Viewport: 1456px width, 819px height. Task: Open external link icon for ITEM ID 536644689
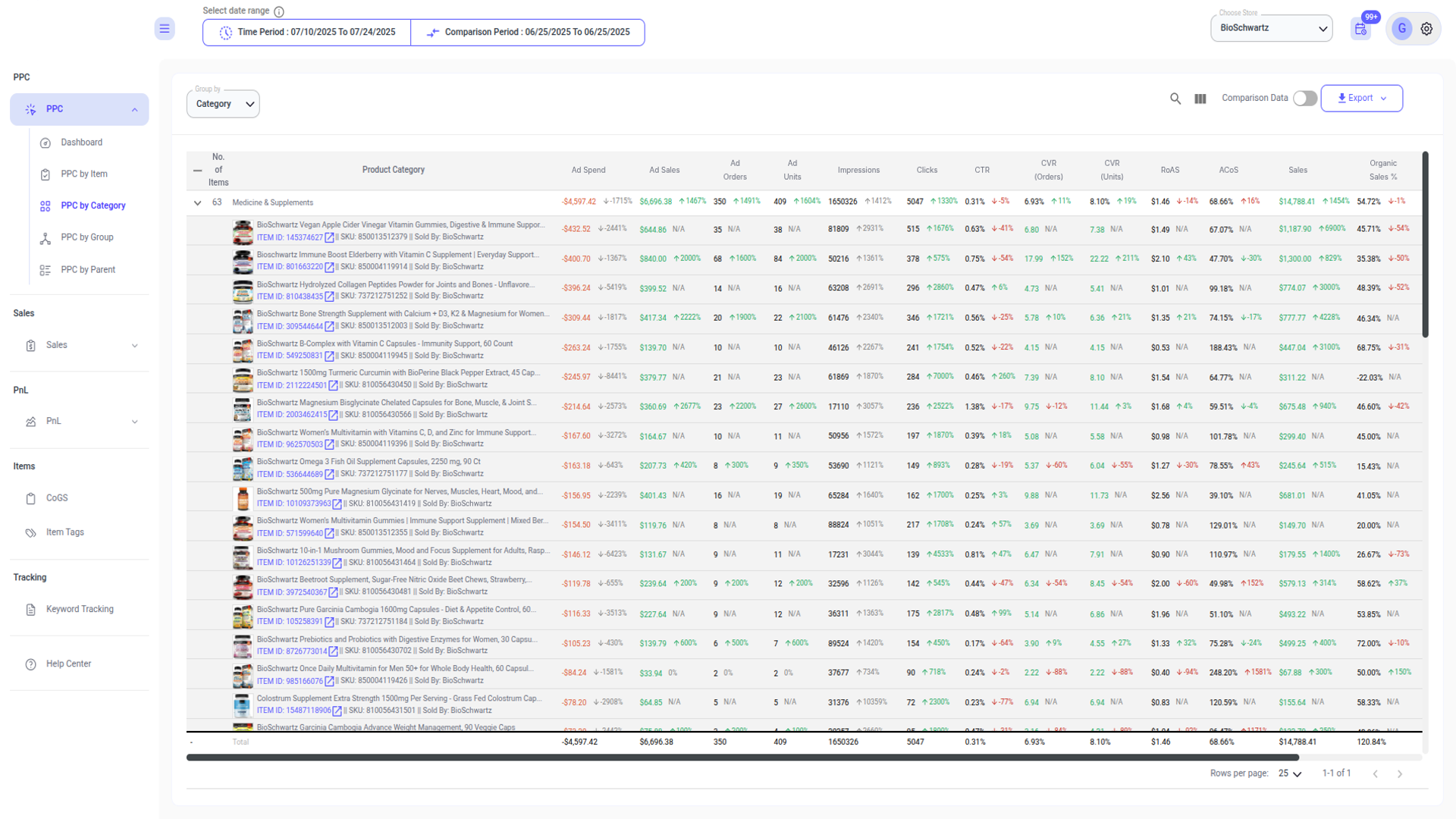(329, 475)
